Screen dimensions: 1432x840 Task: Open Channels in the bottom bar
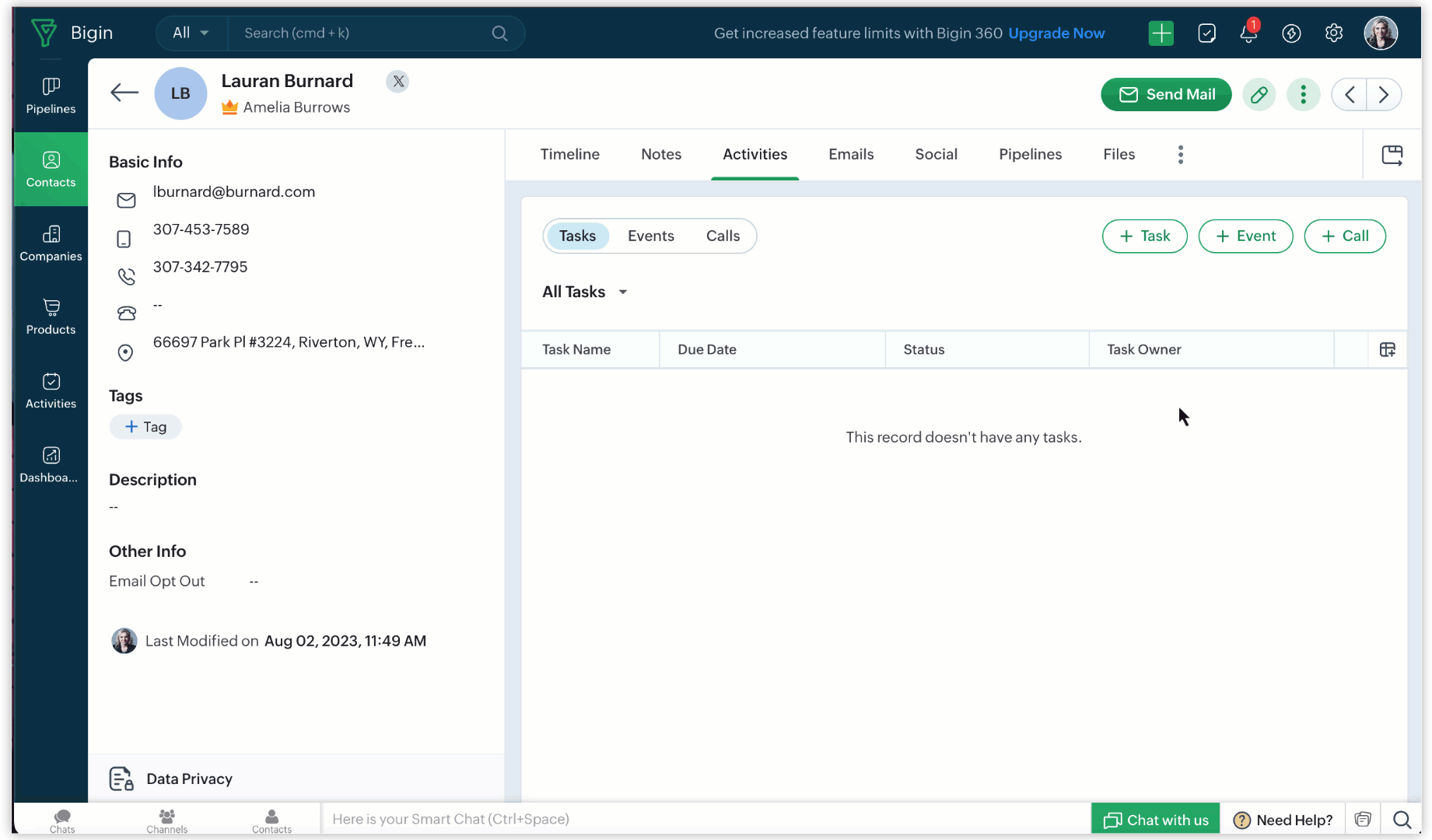[166, 821]
